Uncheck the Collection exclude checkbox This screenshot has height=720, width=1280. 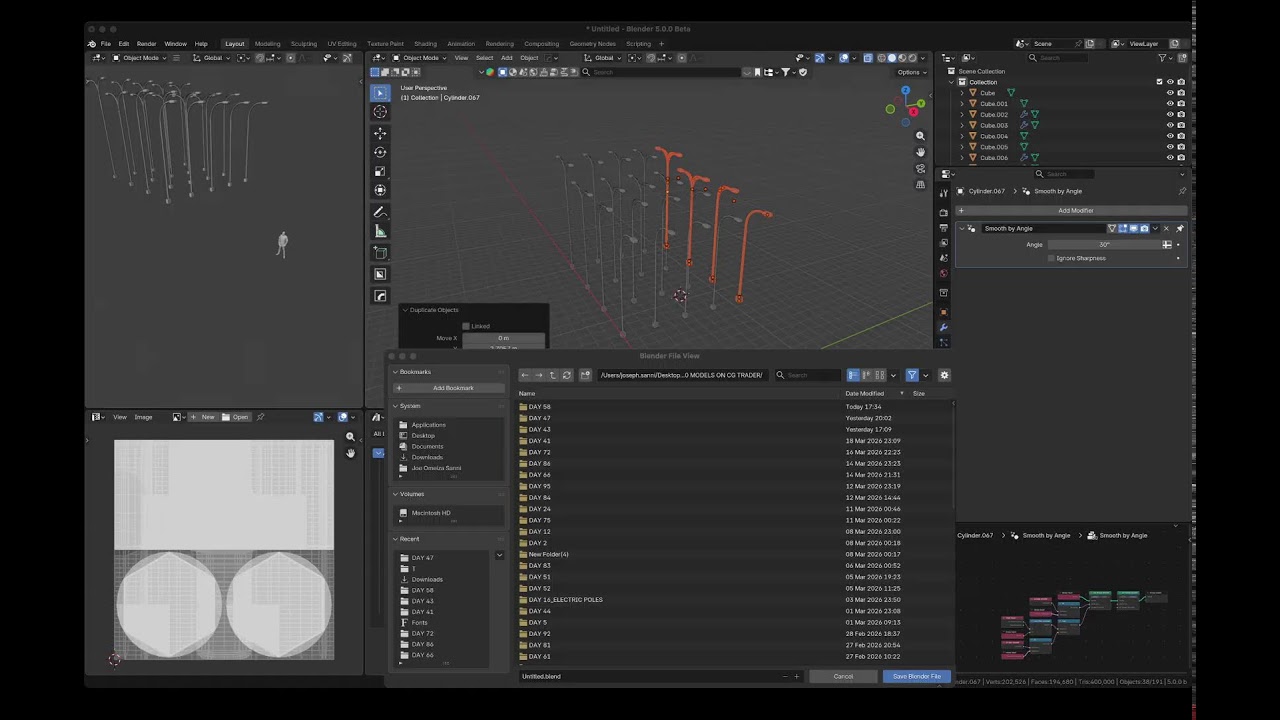click(x=1160, y=82)
